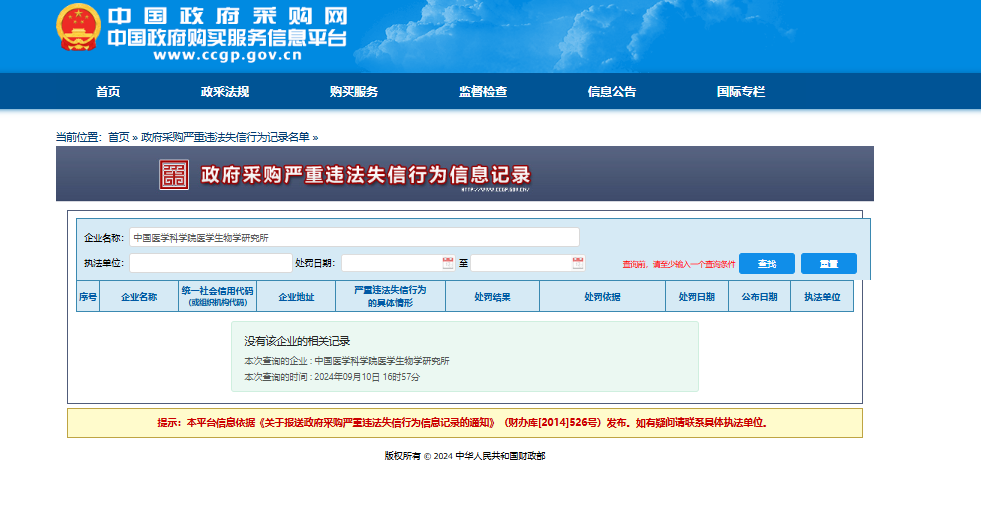The height and width of the screenshot is (511, 981).
Task: Click the 本次查询的时间 result line
Action: pyautogui.click(x=332, y=377)
